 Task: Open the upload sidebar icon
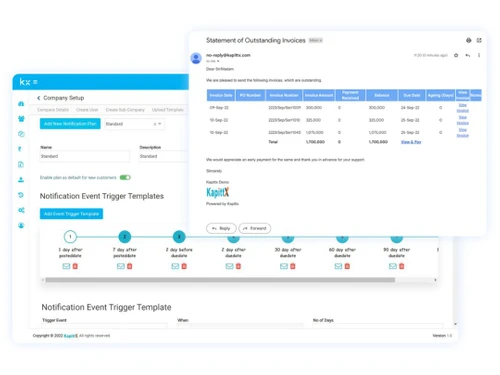pyautogui.click(x=21, y=180)
